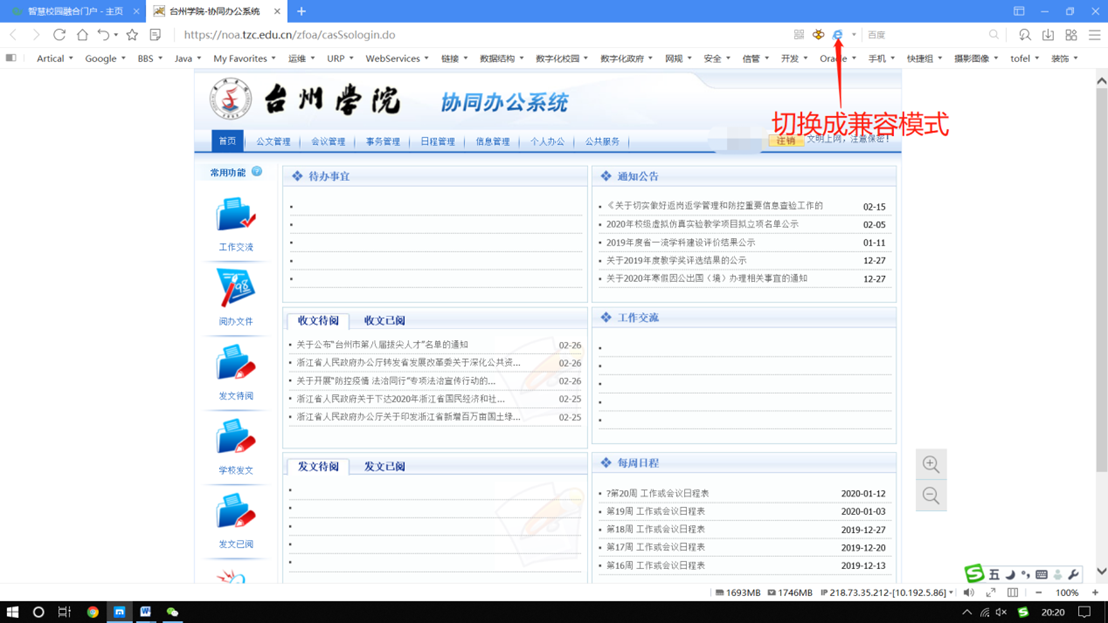This screenshot has height=623, width=1108.
Task: Toggle browser sound mute in status bar
Action: [x=968, y=593]
